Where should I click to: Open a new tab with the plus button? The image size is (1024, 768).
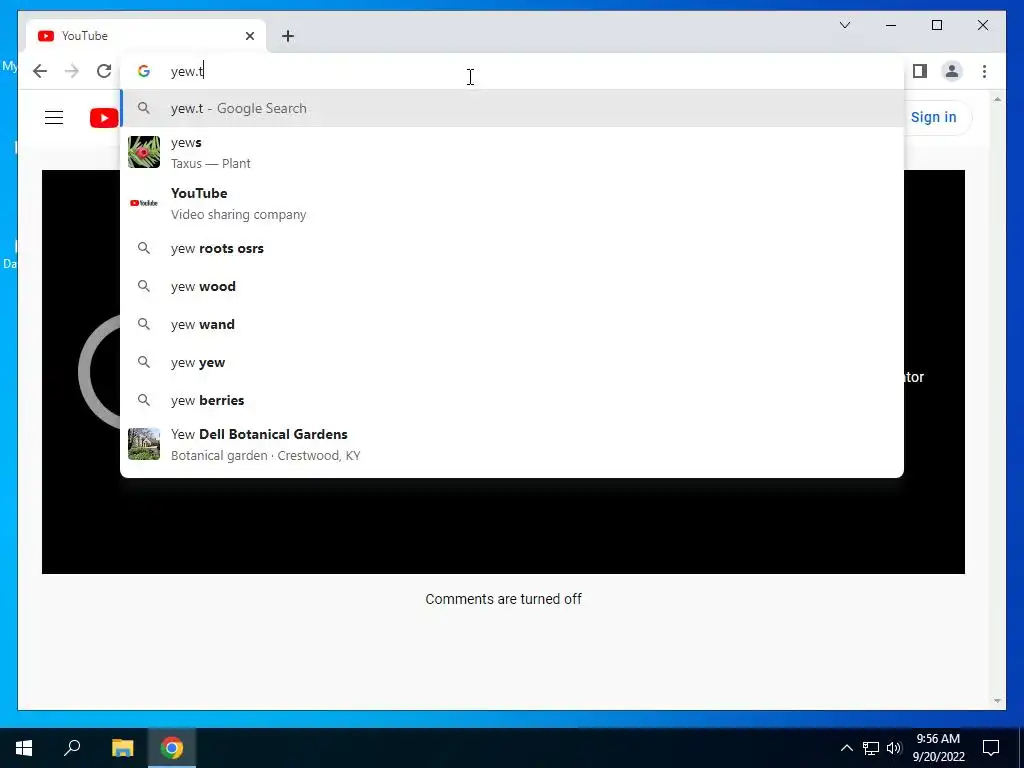[288, 36]
